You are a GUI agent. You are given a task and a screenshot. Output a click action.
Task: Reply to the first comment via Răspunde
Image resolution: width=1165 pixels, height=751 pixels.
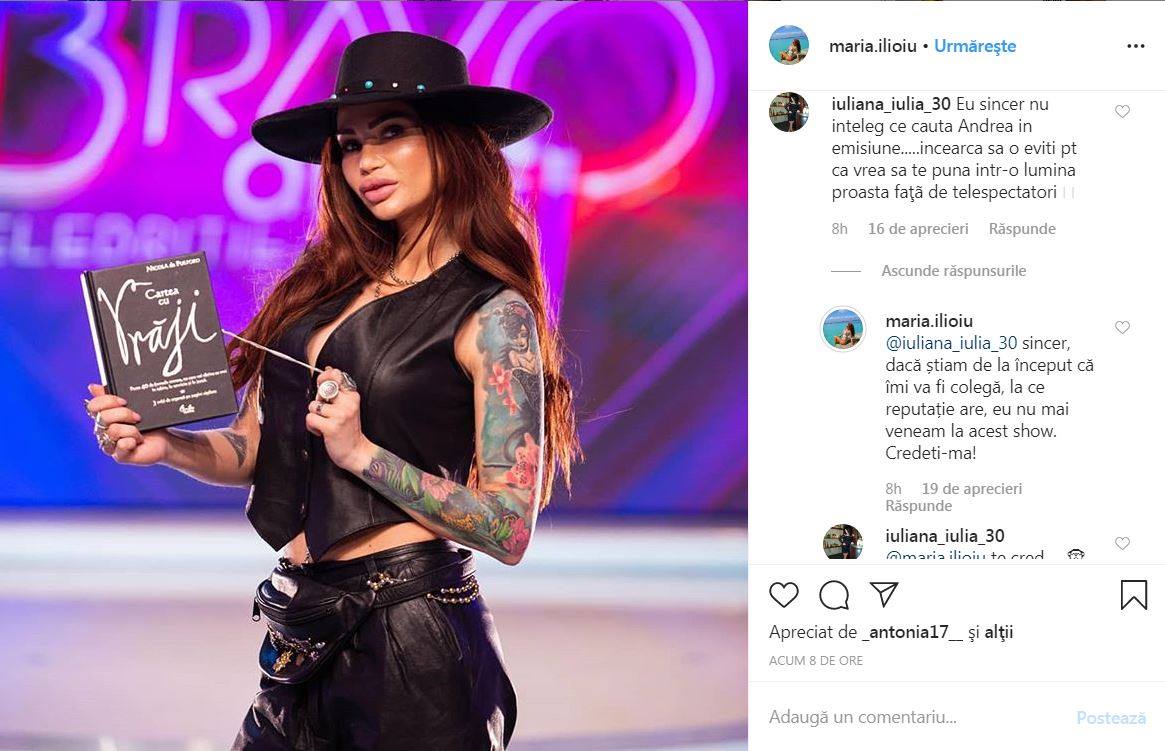point(1022,229)
